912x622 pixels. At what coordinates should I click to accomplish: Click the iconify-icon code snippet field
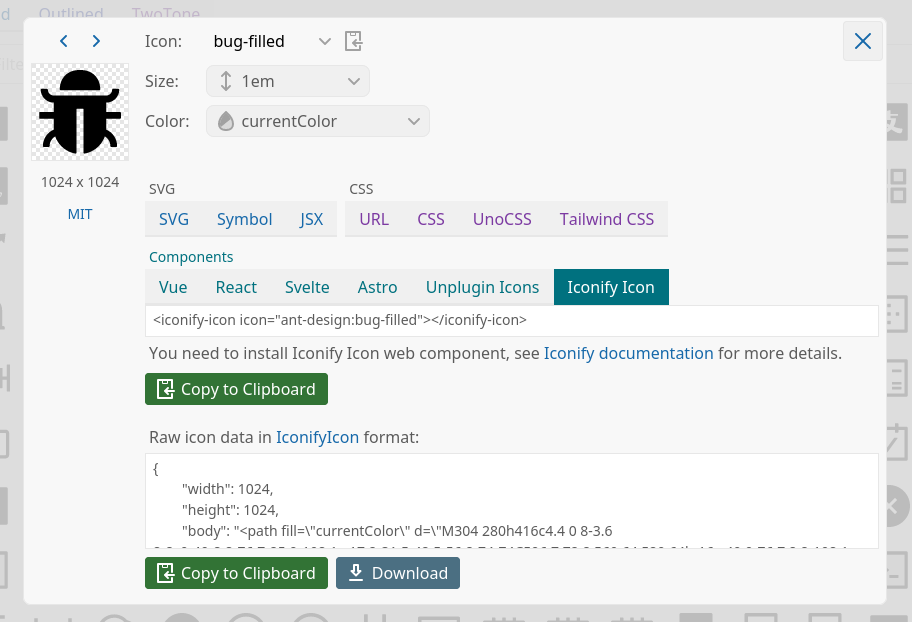tap(511, 321)
